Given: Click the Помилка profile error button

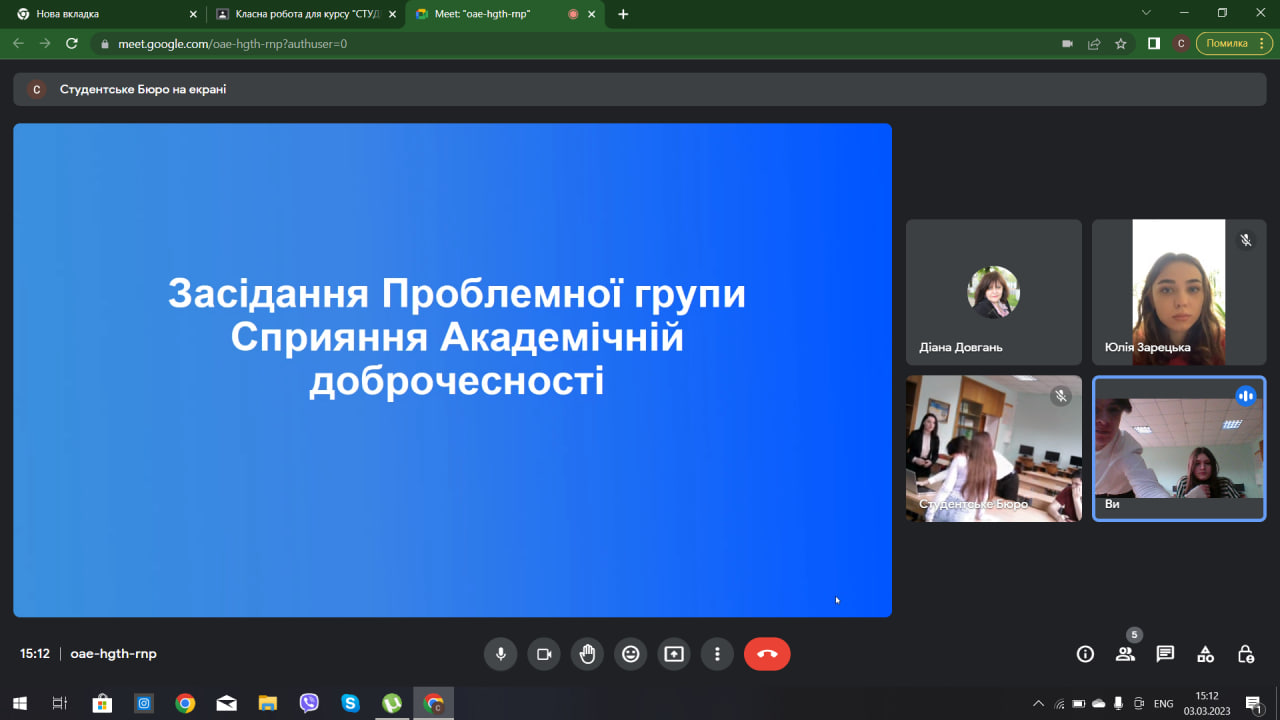Looking at the screenshot, I should pos(1234,44).
